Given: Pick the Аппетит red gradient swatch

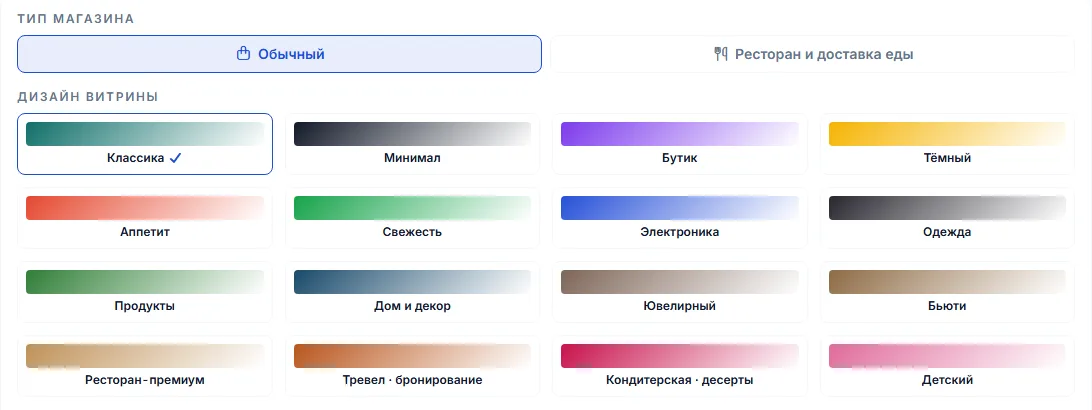Looking at the screenshot, I should click(x=145, y=208).
